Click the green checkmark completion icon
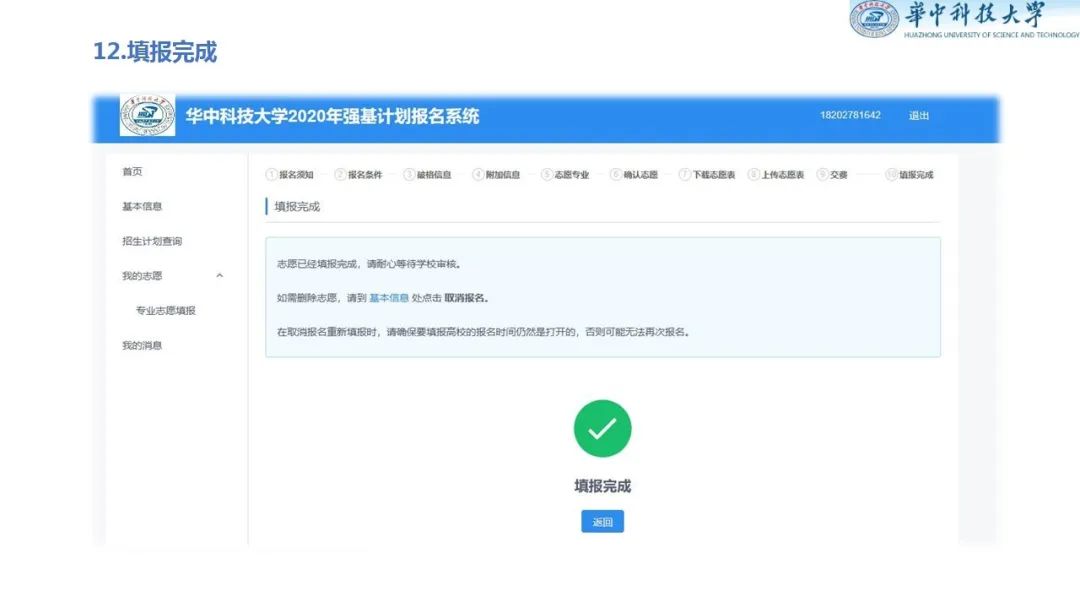Image resolution: width=1080 pixels, height=608 pixels. pyautogui.click(x=602, y=428)
